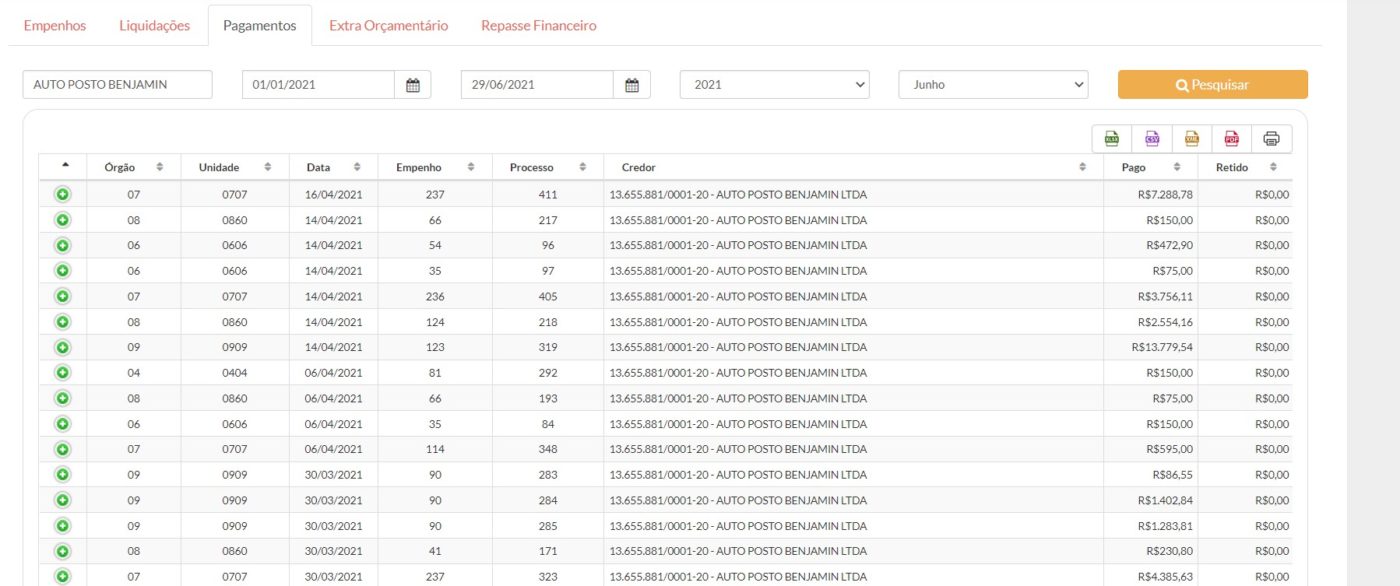Expand details for the R$7.288,78 payment row

(62, 194)
